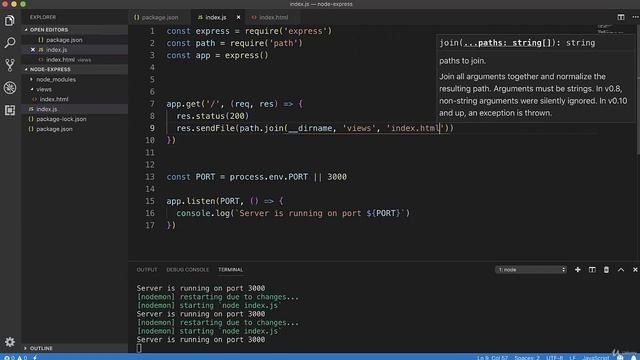Collapse the NODE-EXPRESS folder section
640x360 pixels.
(76, 69)
